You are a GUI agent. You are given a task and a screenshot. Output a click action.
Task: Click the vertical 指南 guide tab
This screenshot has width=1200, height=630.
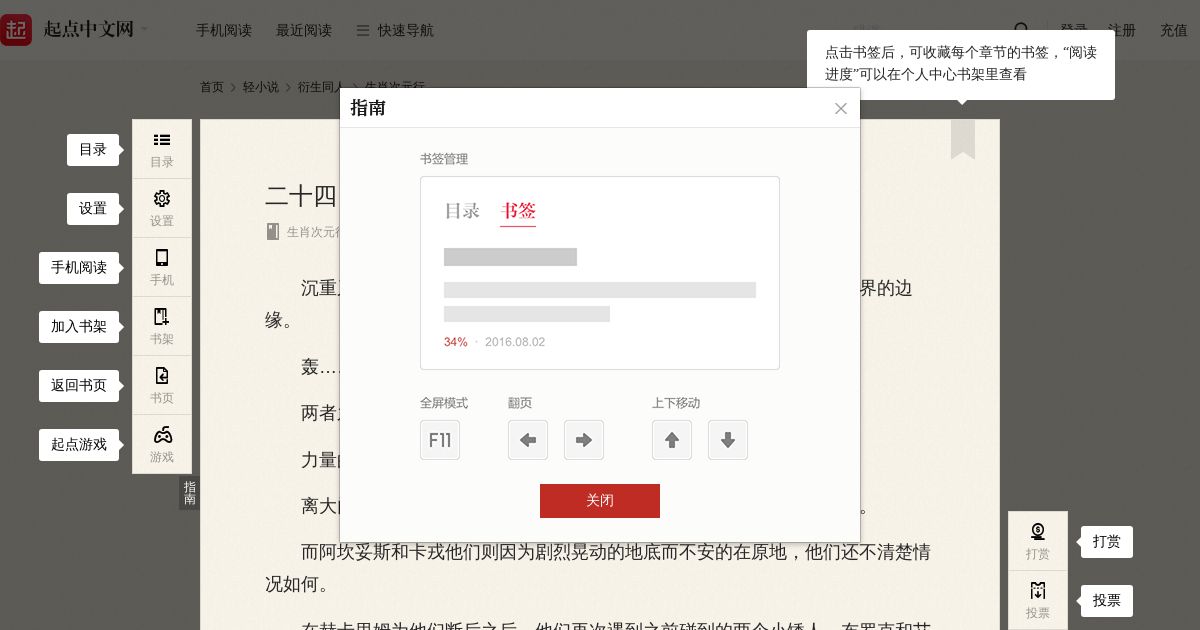189,493
